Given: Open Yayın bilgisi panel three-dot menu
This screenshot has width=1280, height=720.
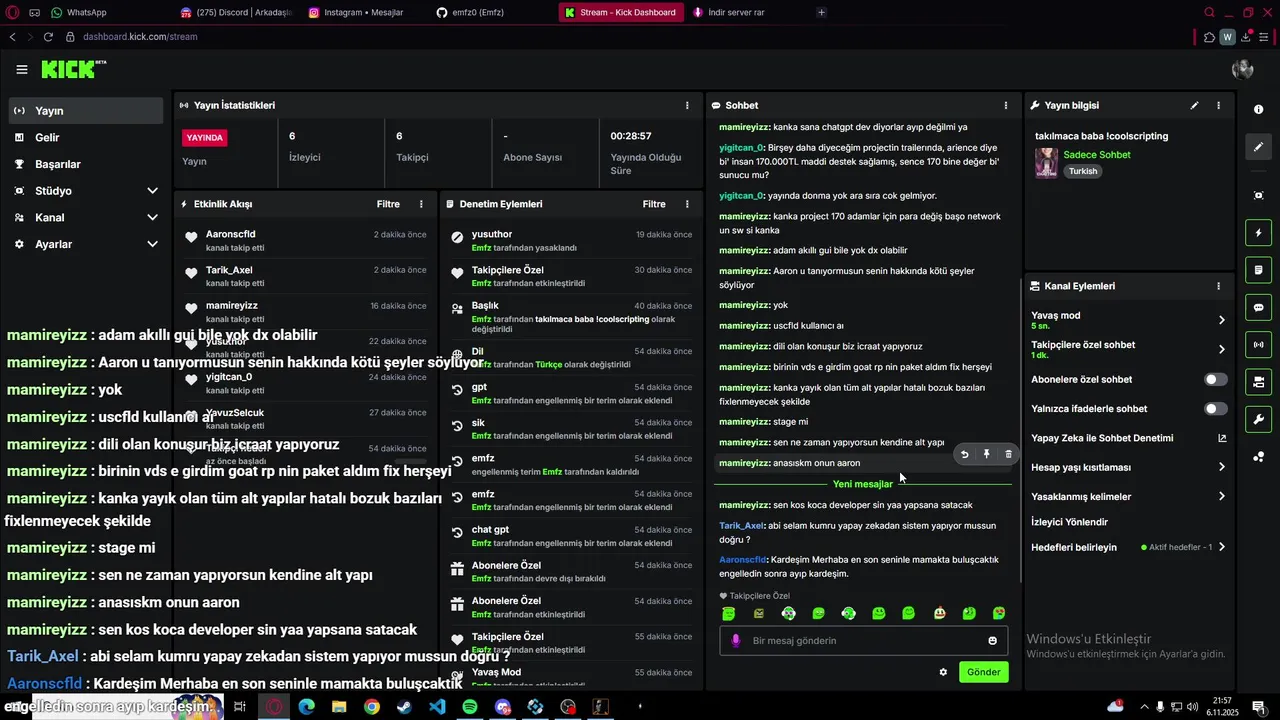Looking at the screenshot, I should point(1218,105).
